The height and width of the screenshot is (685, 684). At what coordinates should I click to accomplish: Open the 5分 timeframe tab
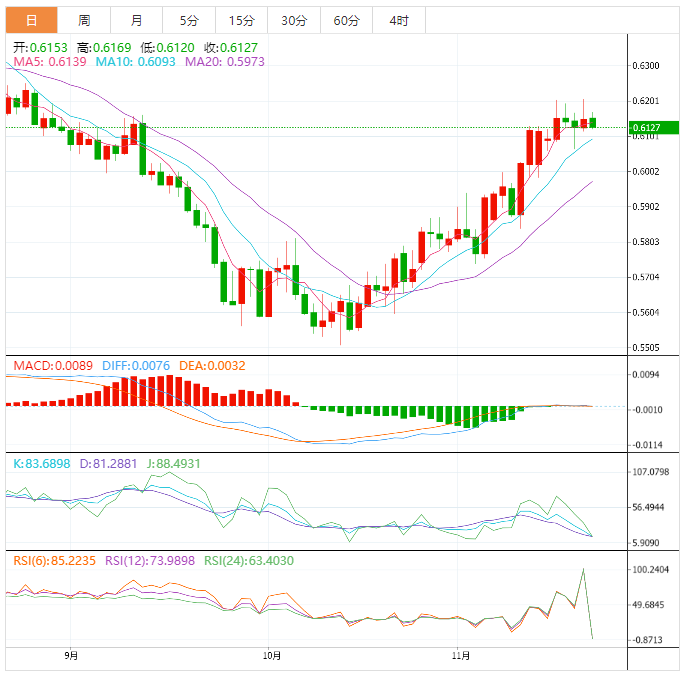[x=189, y=20]
